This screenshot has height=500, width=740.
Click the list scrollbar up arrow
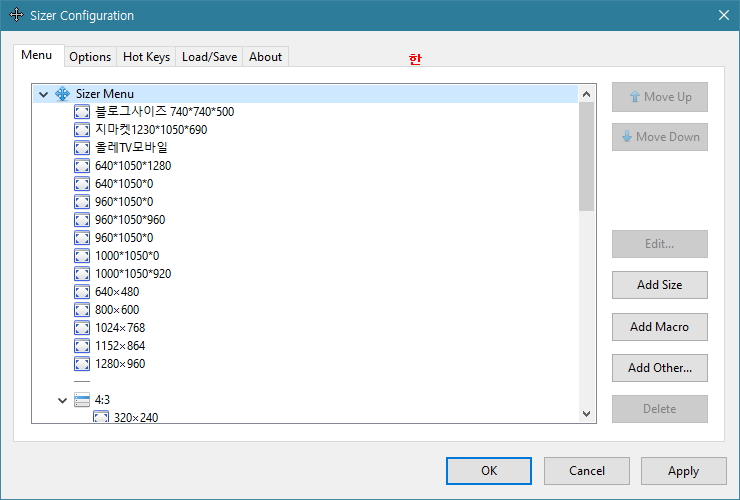(x=587, y=94)
